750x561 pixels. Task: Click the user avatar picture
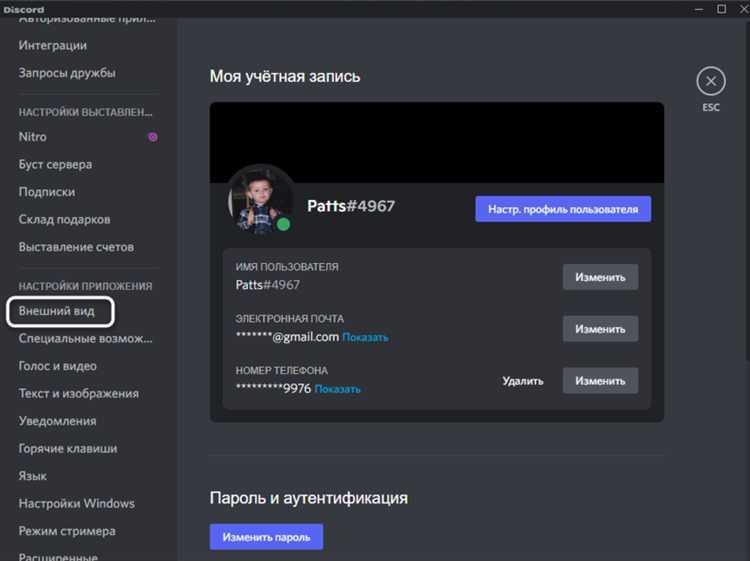tap(261, 199)
